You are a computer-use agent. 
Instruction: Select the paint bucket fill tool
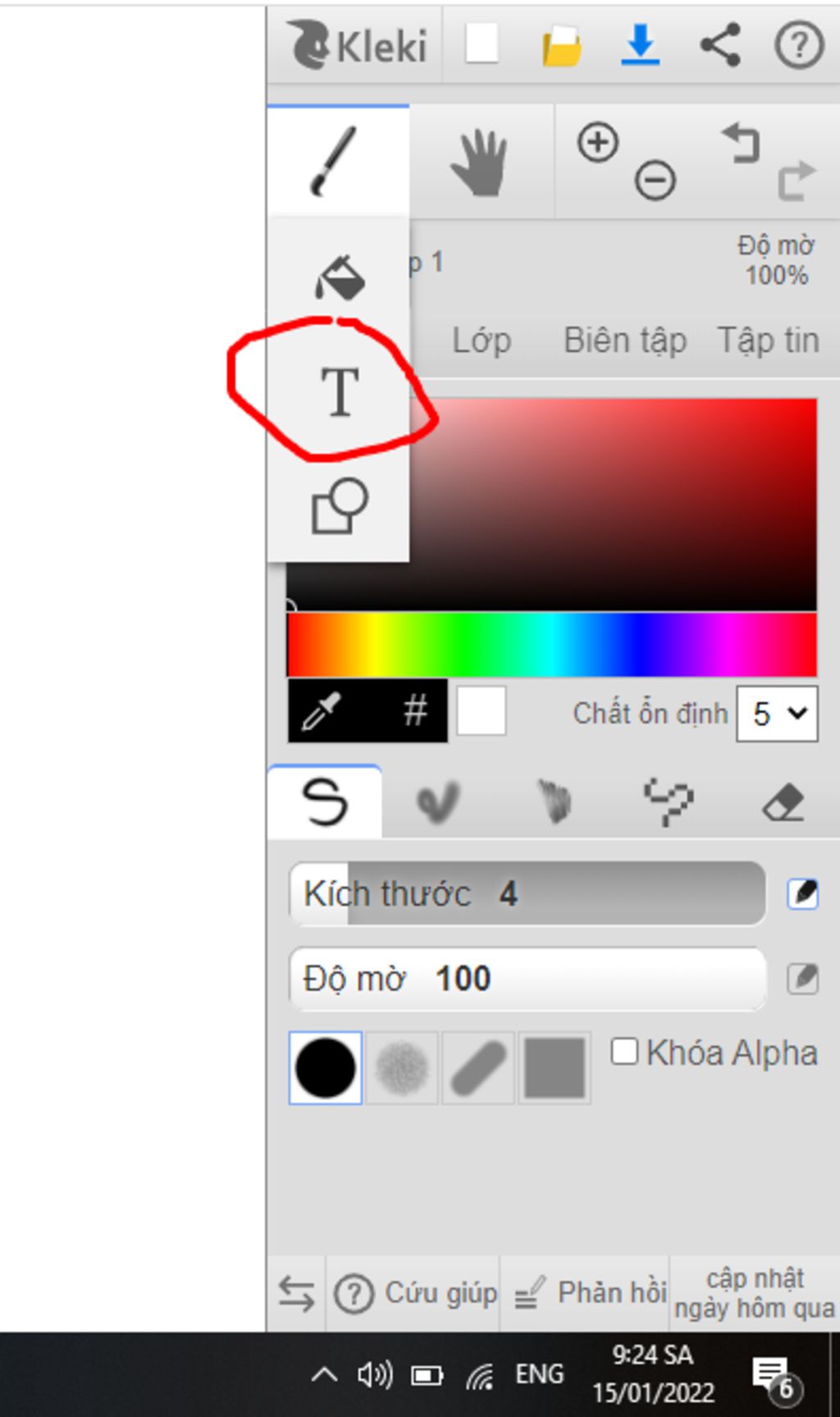[x=339, y=277]
